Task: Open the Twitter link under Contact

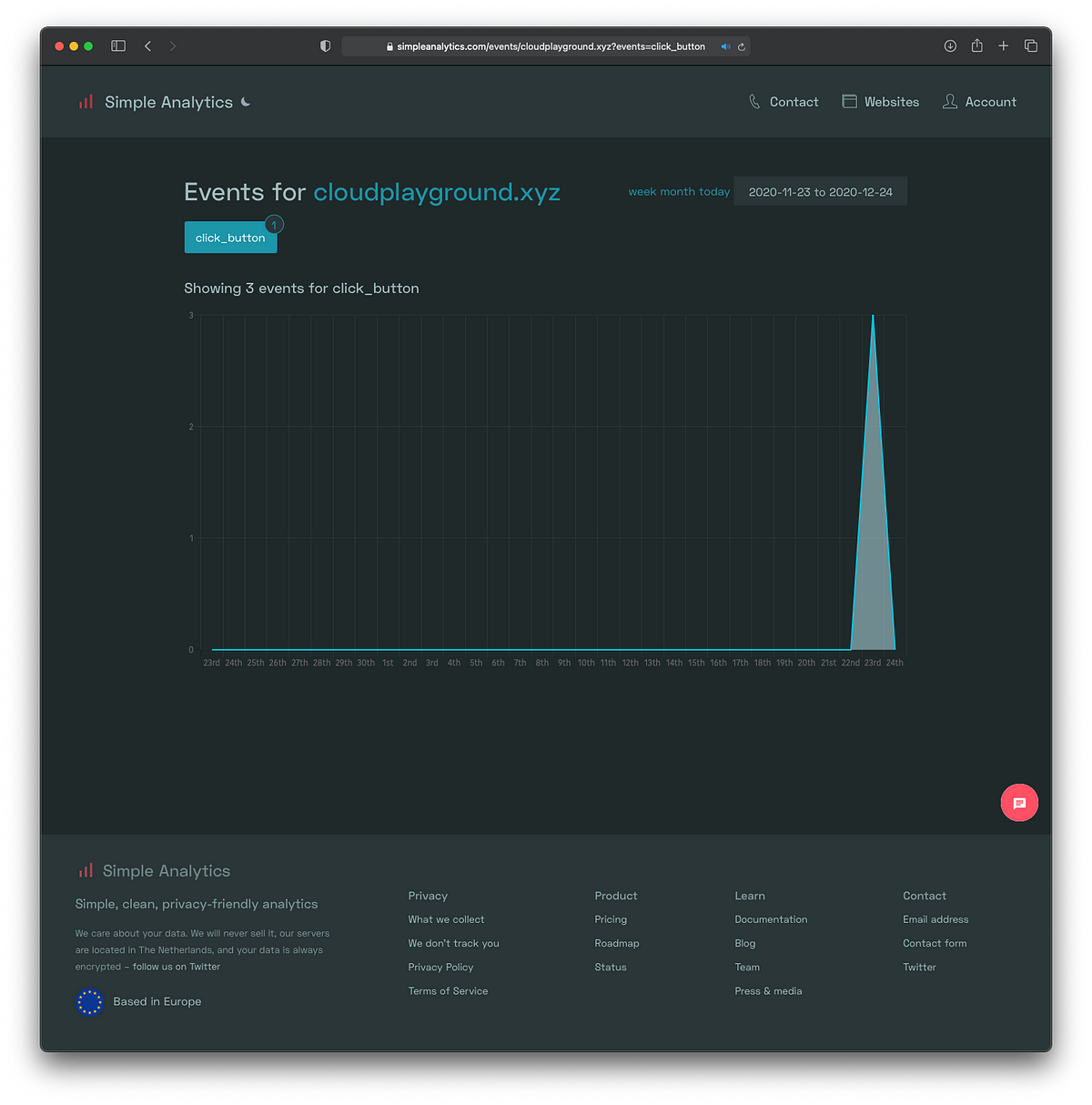Action: 919,967
